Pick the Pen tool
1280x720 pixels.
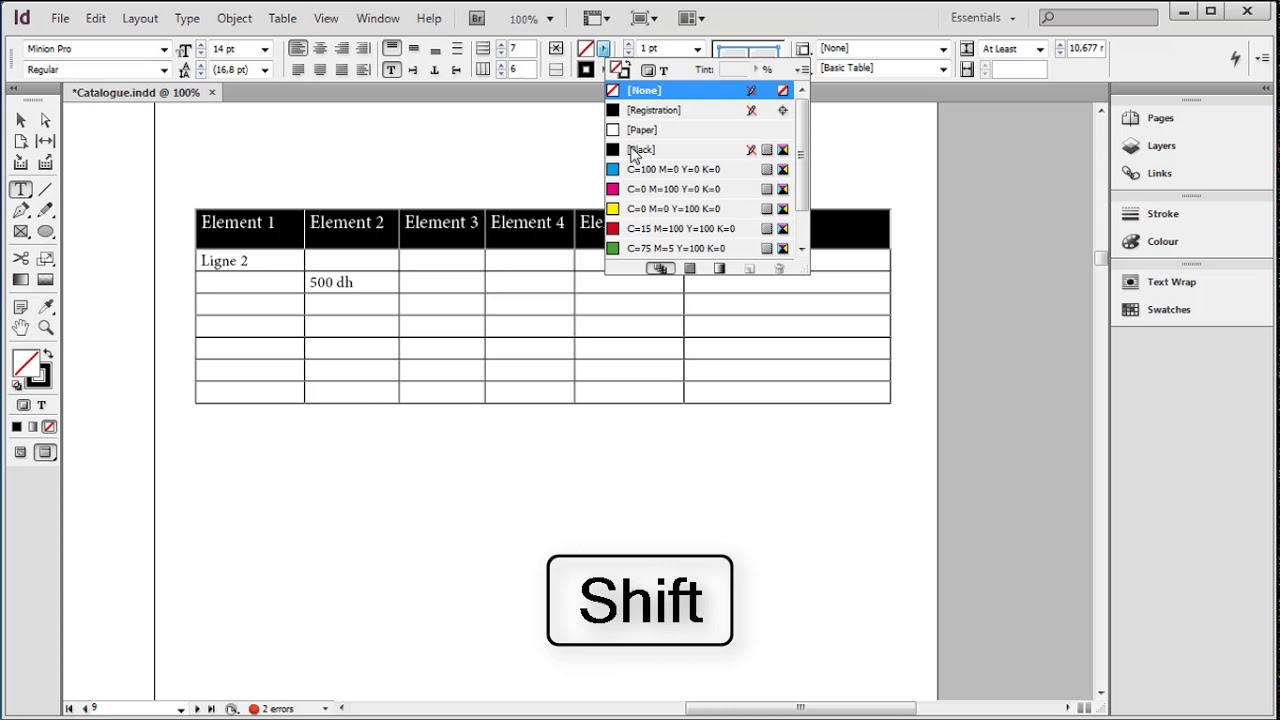(x=21, y=211)
